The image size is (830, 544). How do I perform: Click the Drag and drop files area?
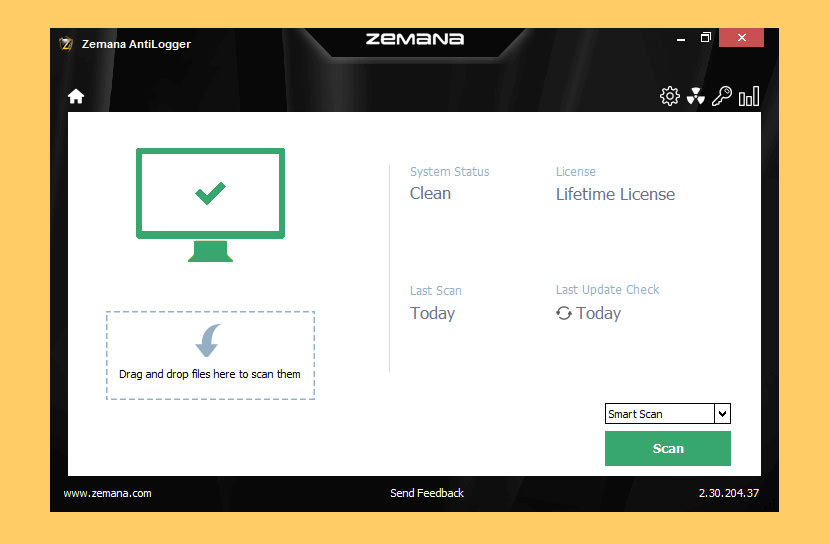(210, 355)
